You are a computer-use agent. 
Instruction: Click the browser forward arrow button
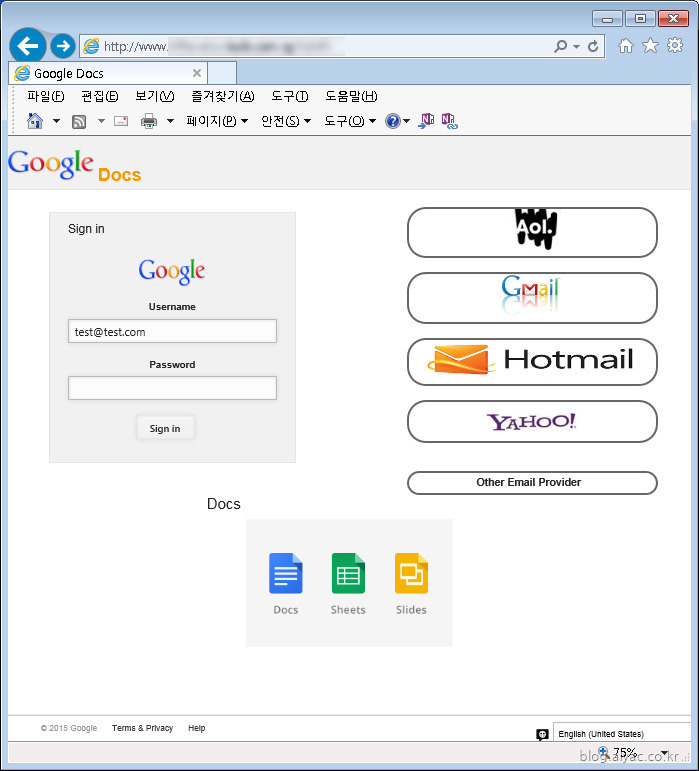click(63, 46)
